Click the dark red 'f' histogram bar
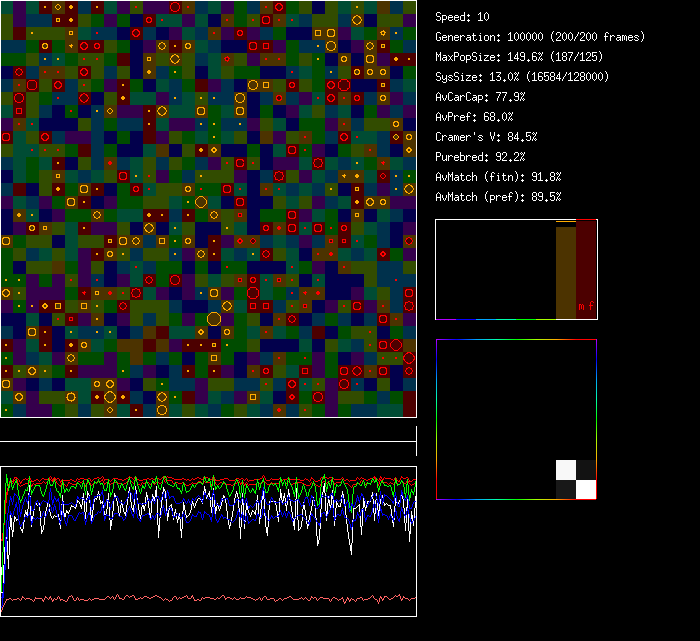 pyautogui.click(x=586, y=260)
